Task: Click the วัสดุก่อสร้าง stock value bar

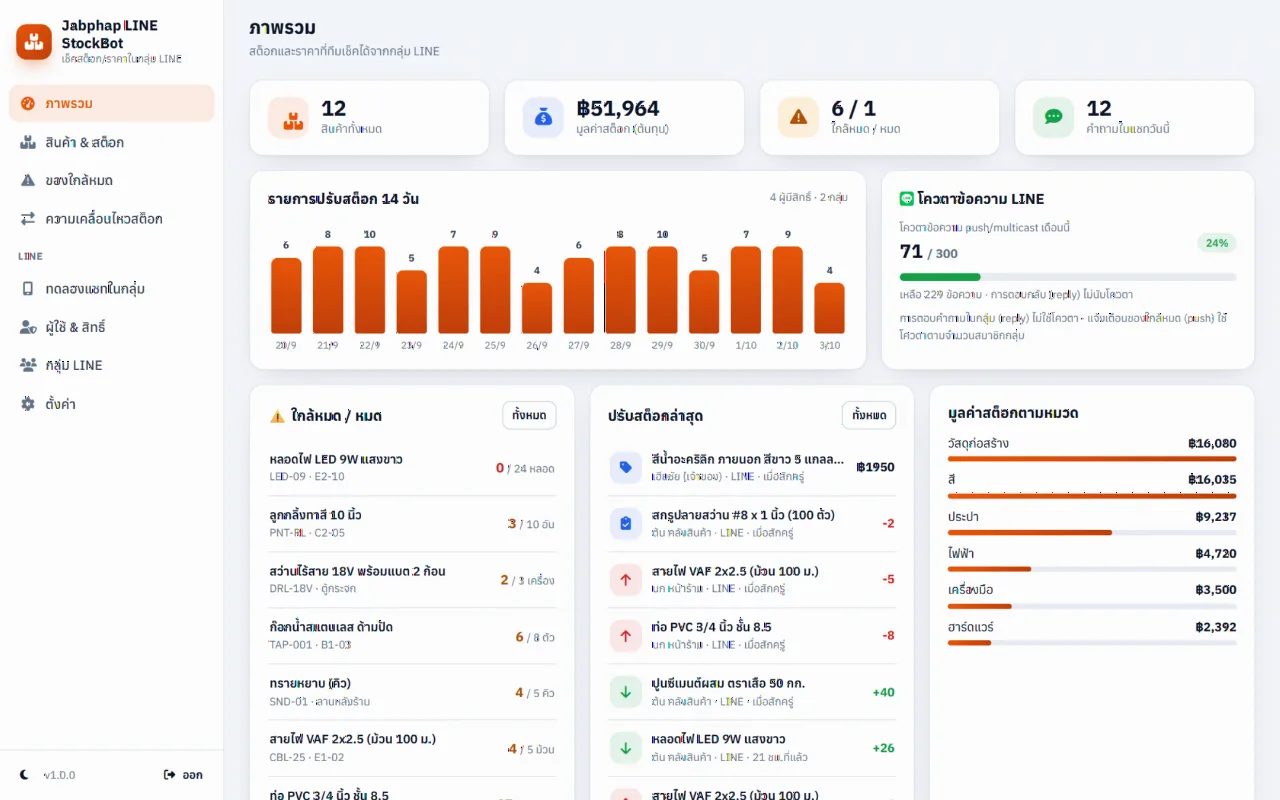Action: click(1092, 459)
